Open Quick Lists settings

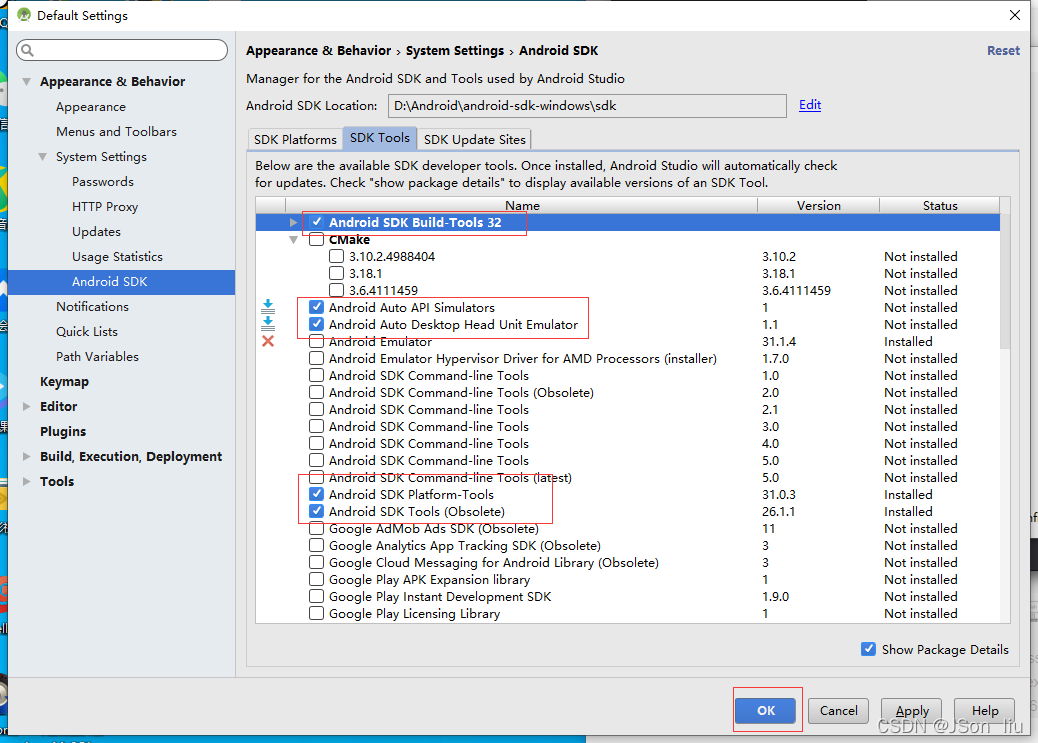[87, 332]
